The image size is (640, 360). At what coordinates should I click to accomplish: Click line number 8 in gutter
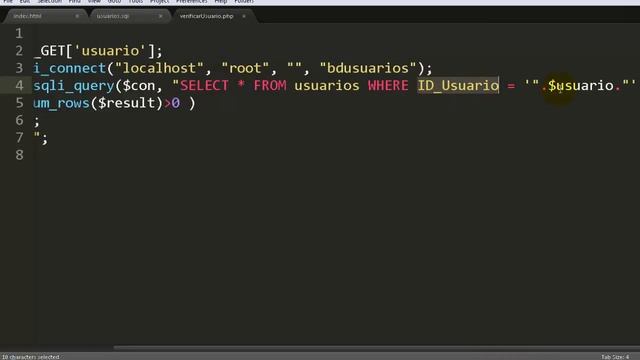coord(19,155)
